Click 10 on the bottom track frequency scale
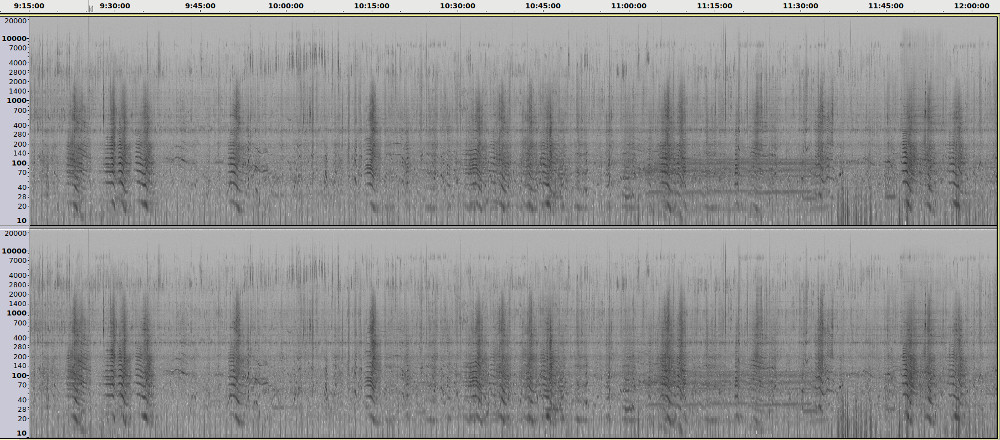 [x=21, y=434]
